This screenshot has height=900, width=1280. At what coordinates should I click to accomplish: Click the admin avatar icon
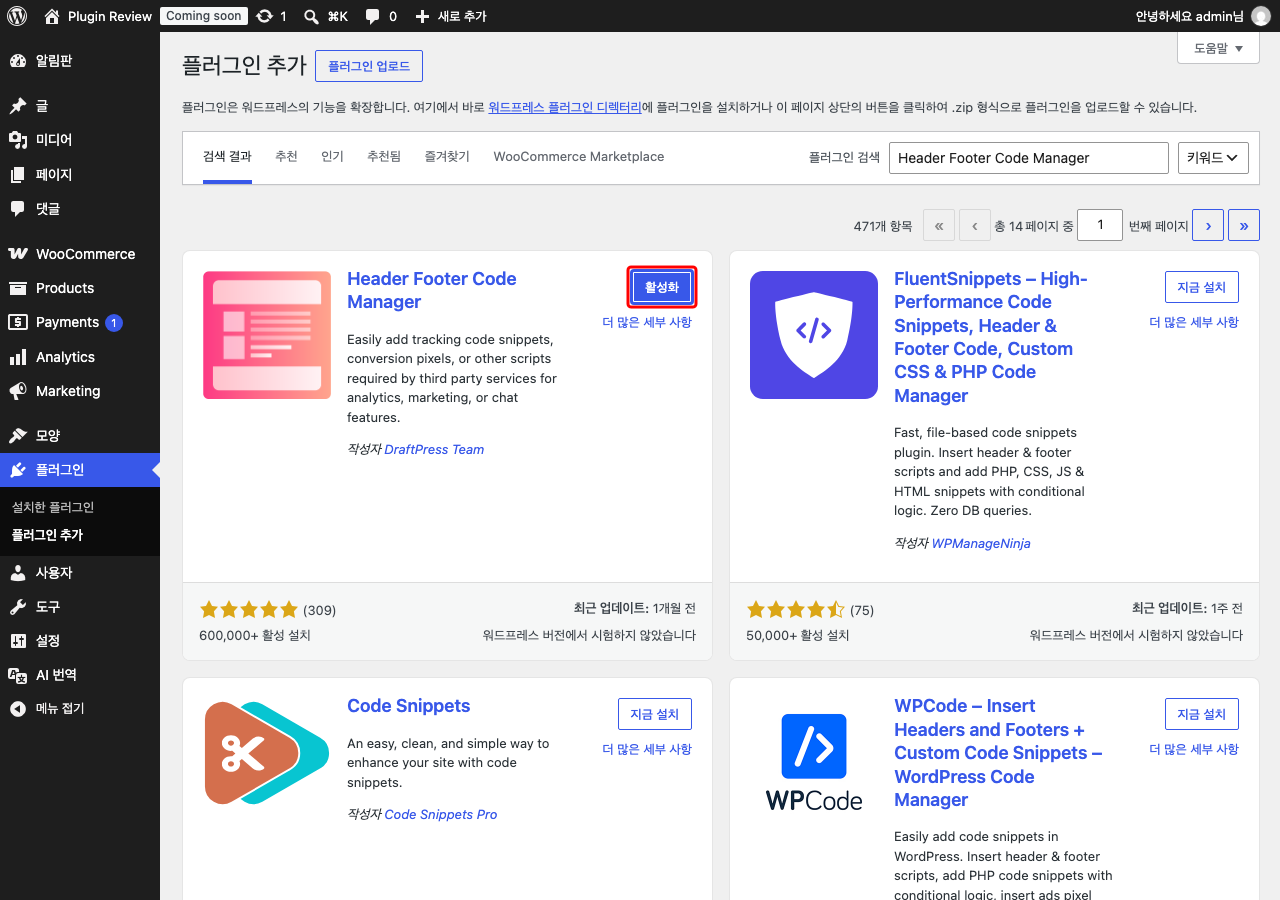pyautogui.click(x=1260, y=16)
